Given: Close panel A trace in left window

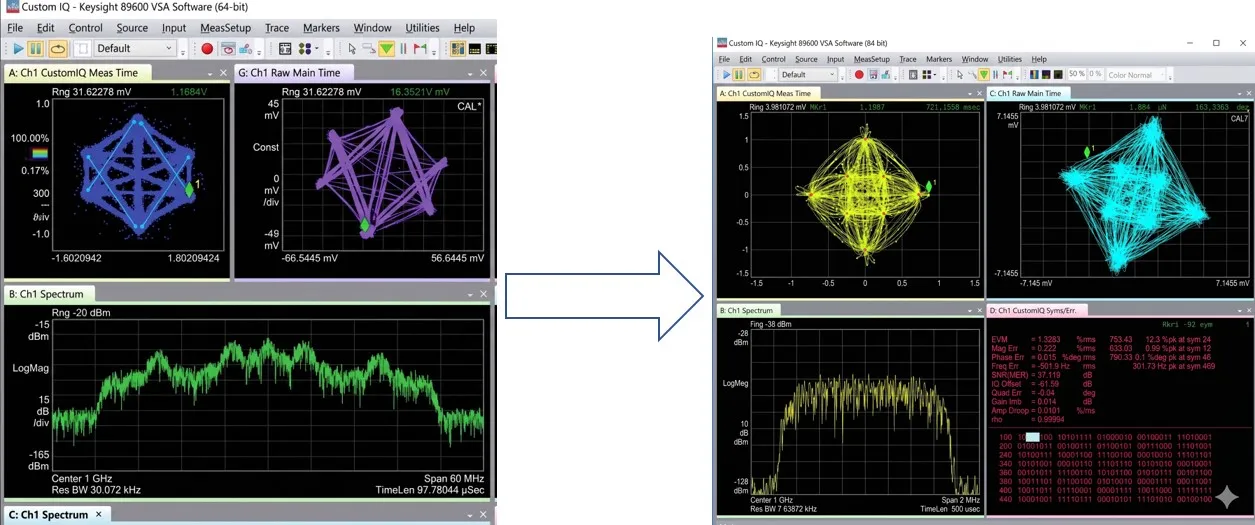Looking at the screenshot, I should [224, 73].
